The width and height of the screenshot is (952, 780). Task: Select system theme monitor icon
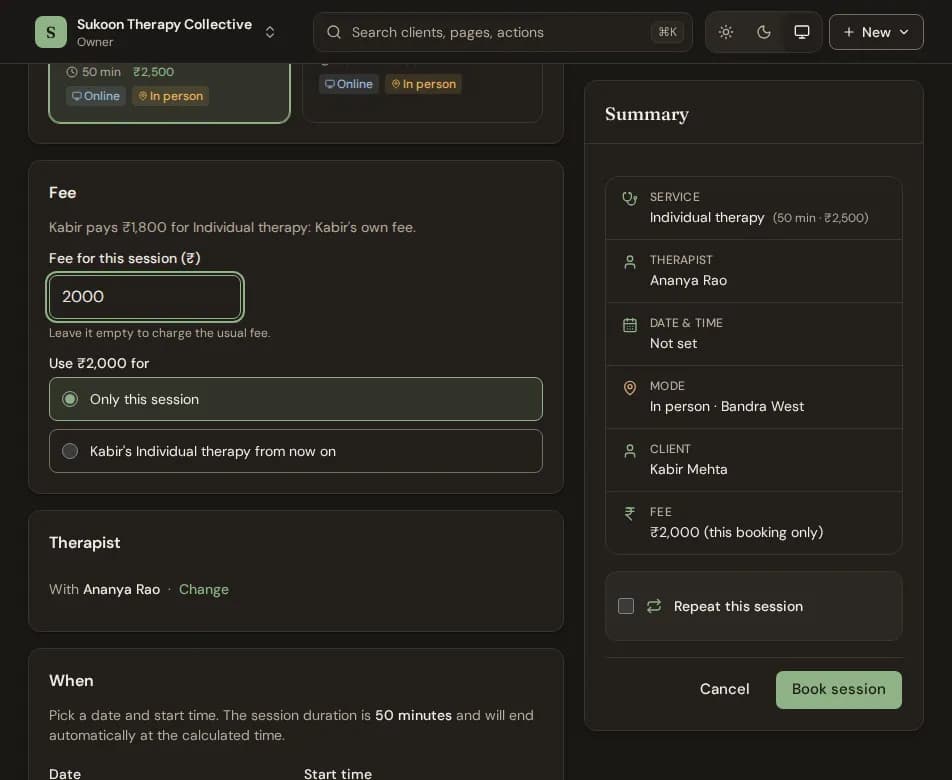point(801,32)
